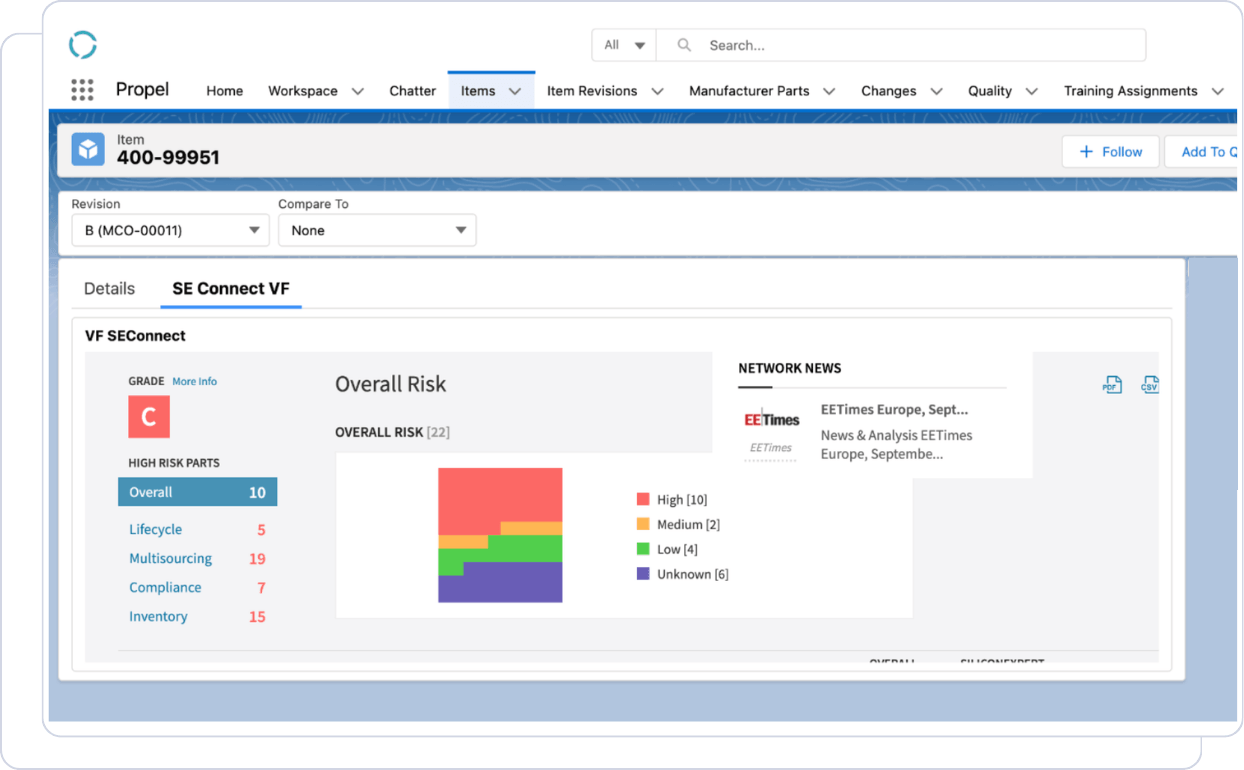
Task: Open the Revision B (MCO-00011) dropdown
Action: pyautogui.click(x=170, y=230)
